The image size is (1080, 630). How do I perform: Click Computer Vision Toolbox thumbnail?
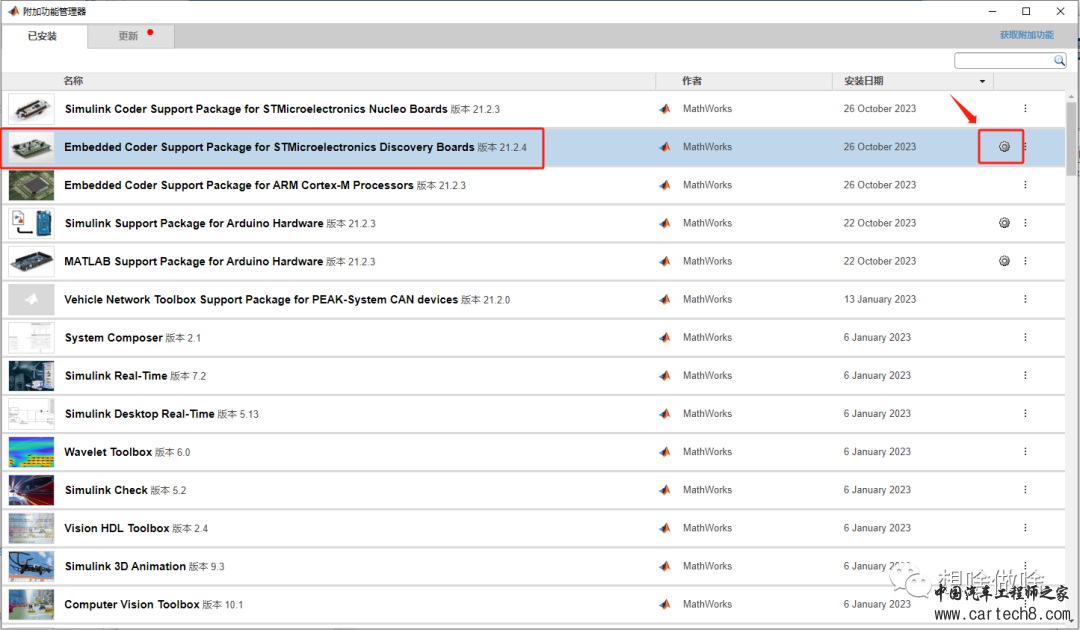[31, 604]
